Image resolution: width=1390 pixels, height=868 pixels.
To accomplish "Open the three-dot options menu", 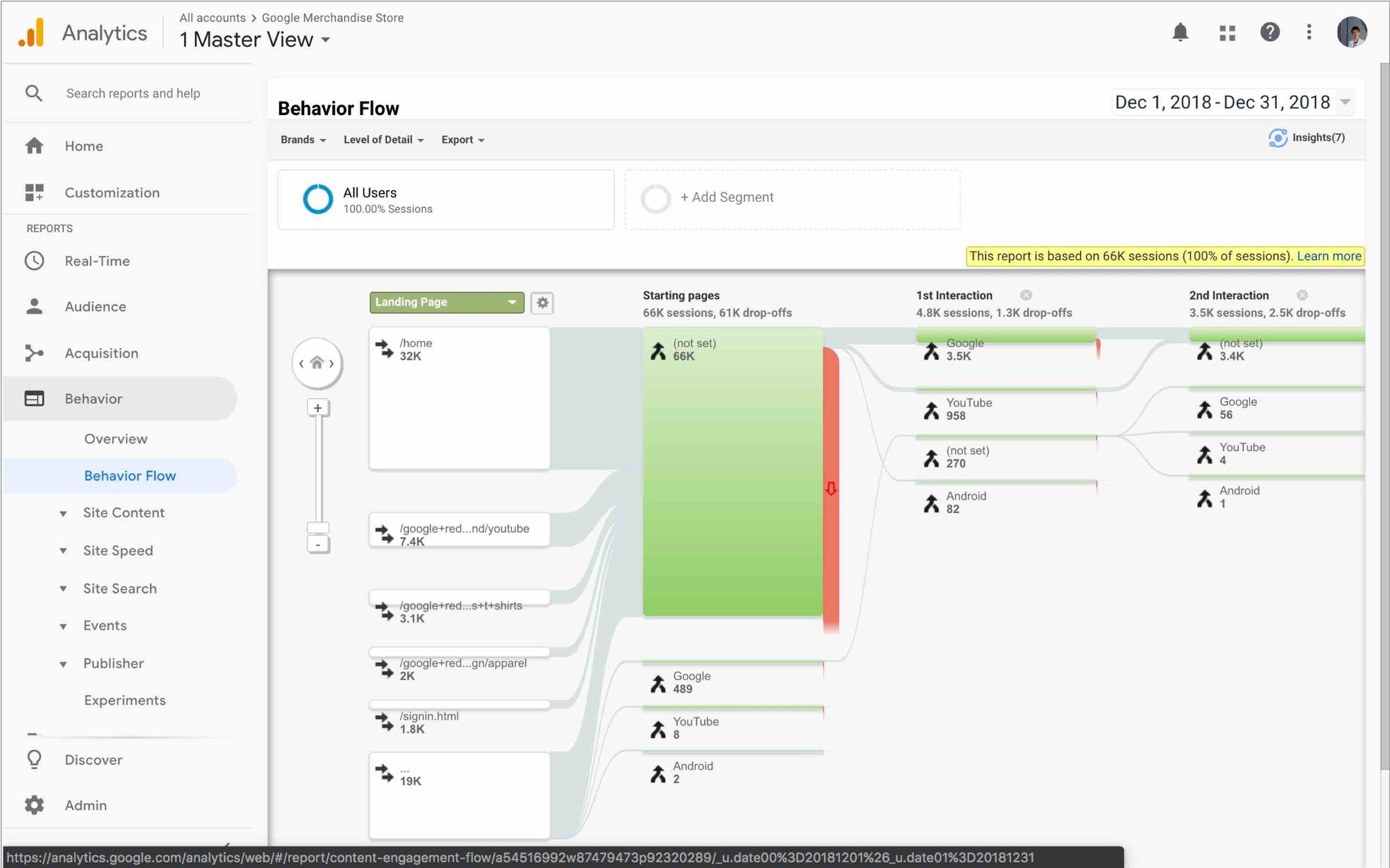I will pyautogui.click(x=1309, y=32).
